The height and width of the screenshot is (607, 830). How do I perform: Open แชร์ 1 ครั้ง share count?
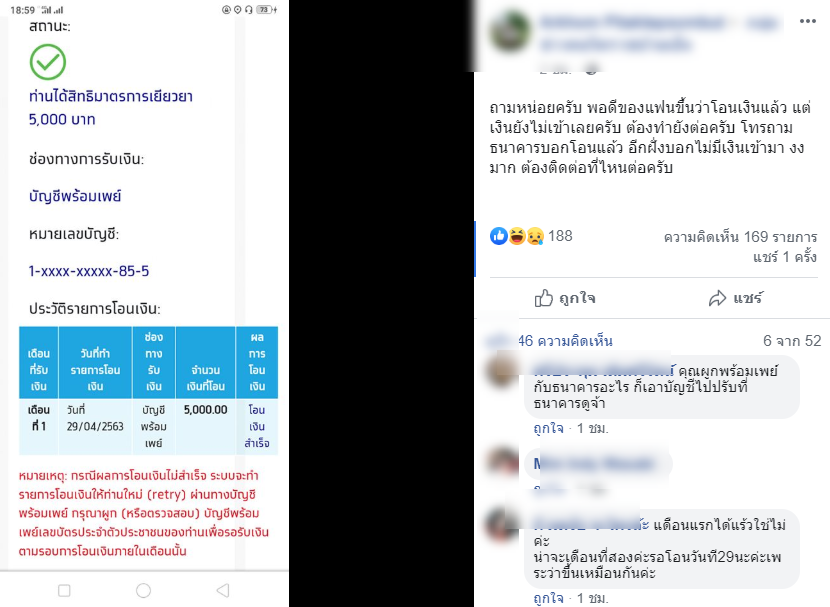click(x=784, y=257)
